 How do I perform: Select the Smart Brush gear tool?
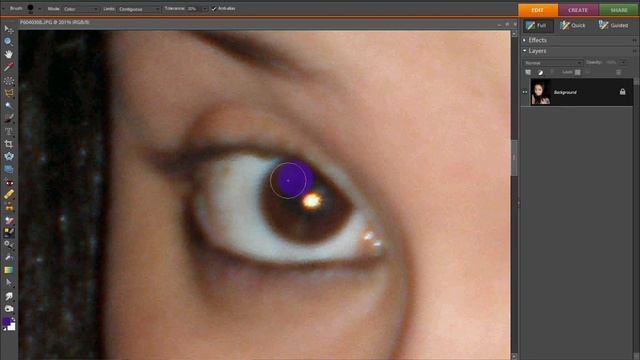click(x=9, y=244)
